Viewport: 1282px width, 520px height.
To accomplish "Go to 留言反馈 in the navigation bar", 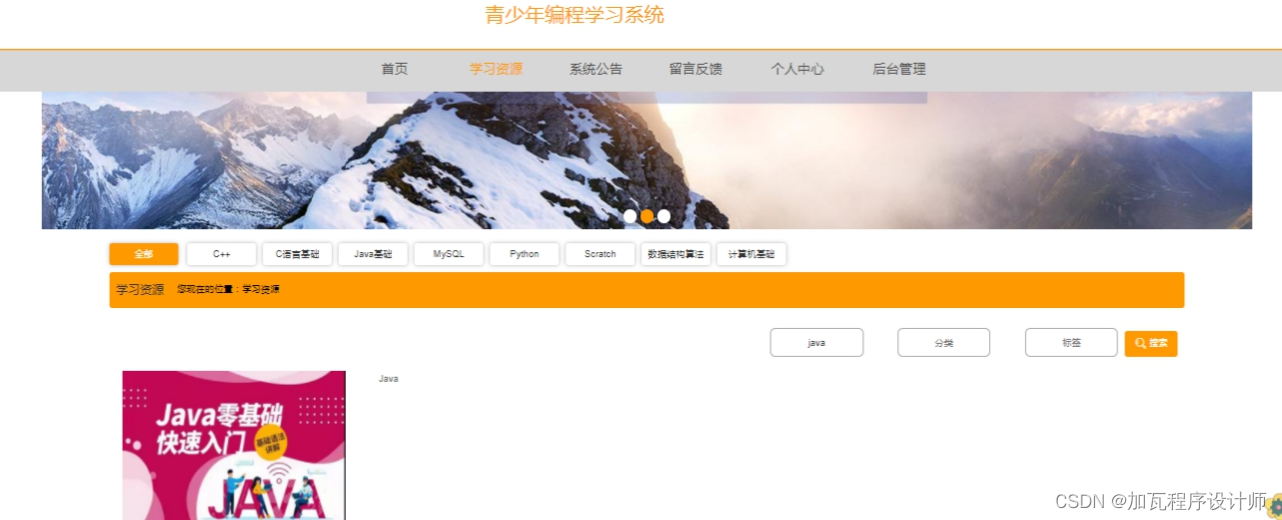I will click(x=696, y=69).
